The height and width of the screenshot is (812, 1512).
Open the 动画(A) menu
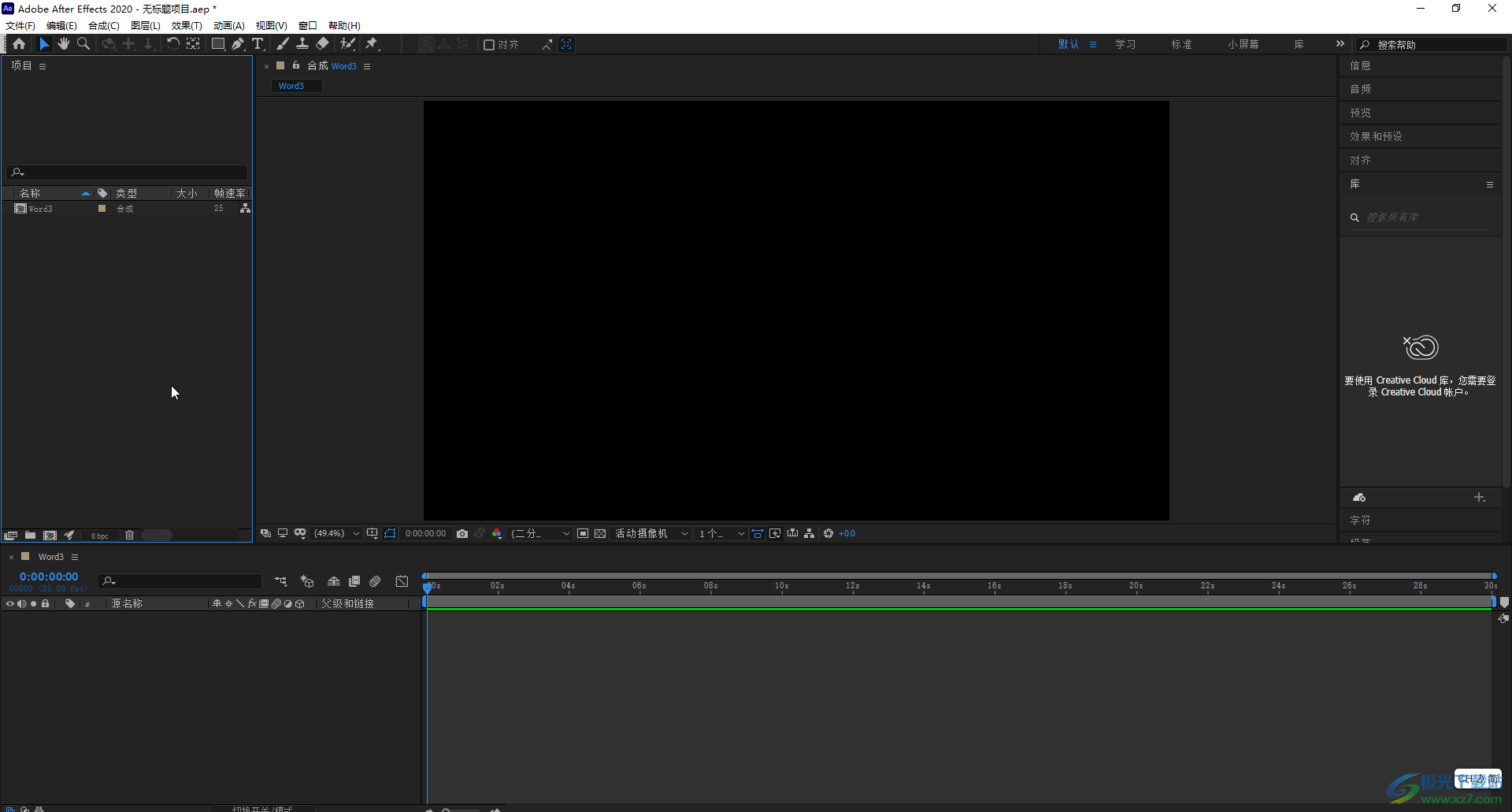229,25
